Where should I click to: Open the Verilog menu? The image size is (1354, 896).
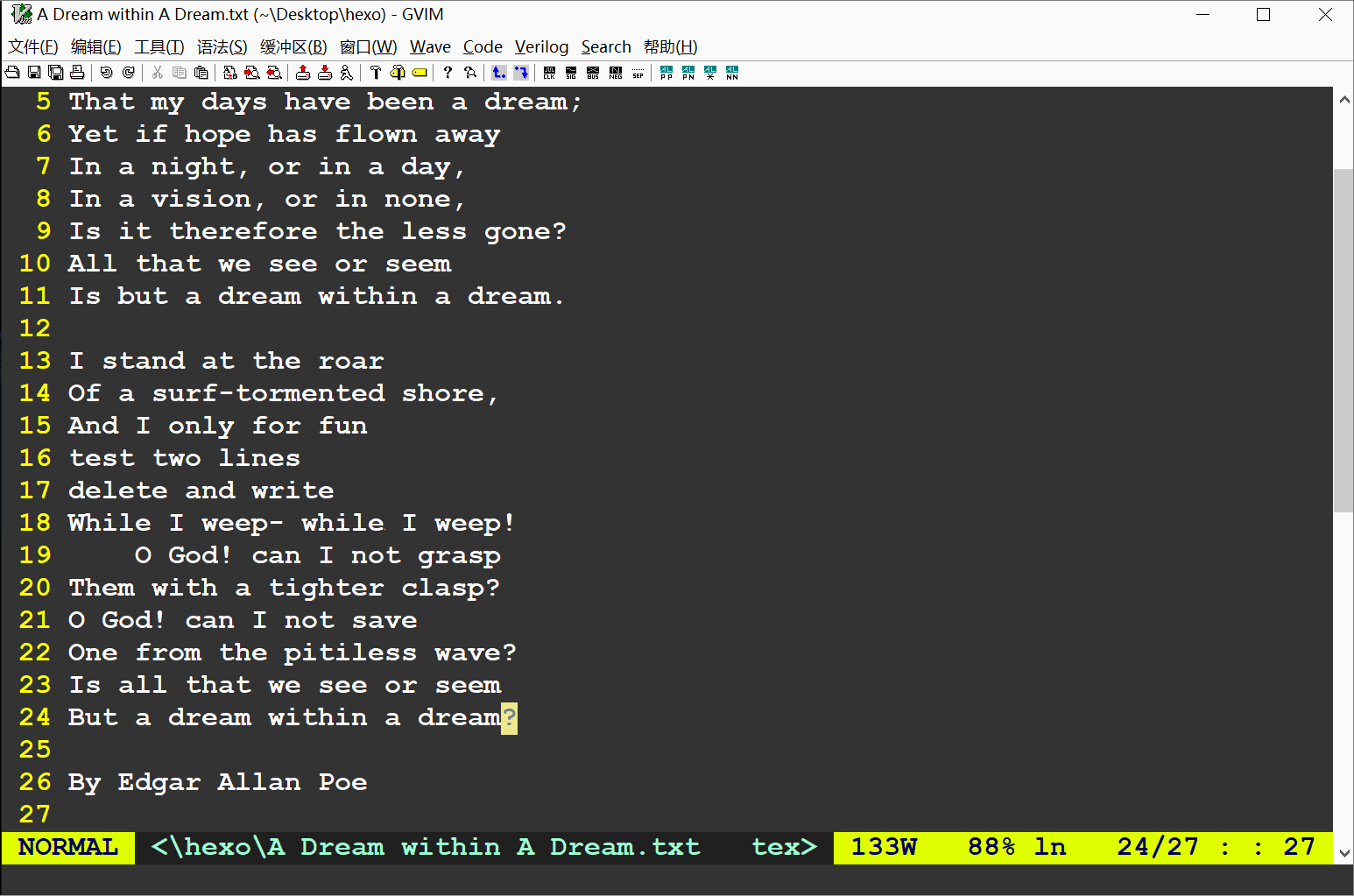[541, 47]
